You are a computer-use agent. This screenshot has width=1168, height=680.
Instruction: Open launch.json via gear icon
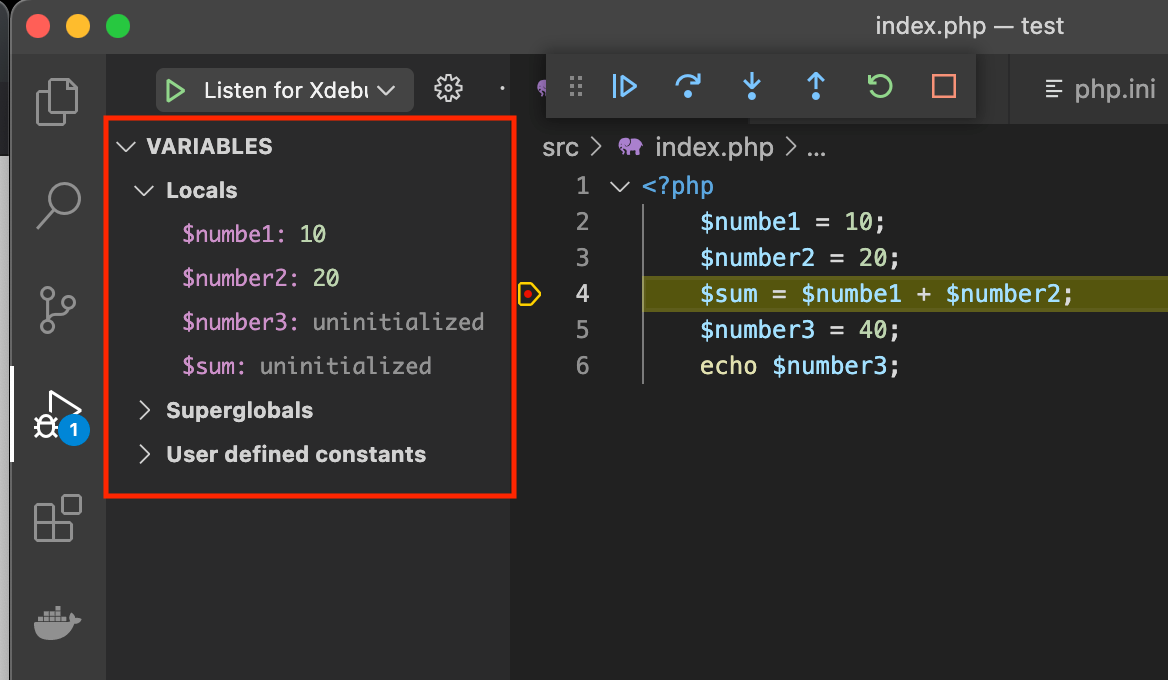(x=448, y=89)
